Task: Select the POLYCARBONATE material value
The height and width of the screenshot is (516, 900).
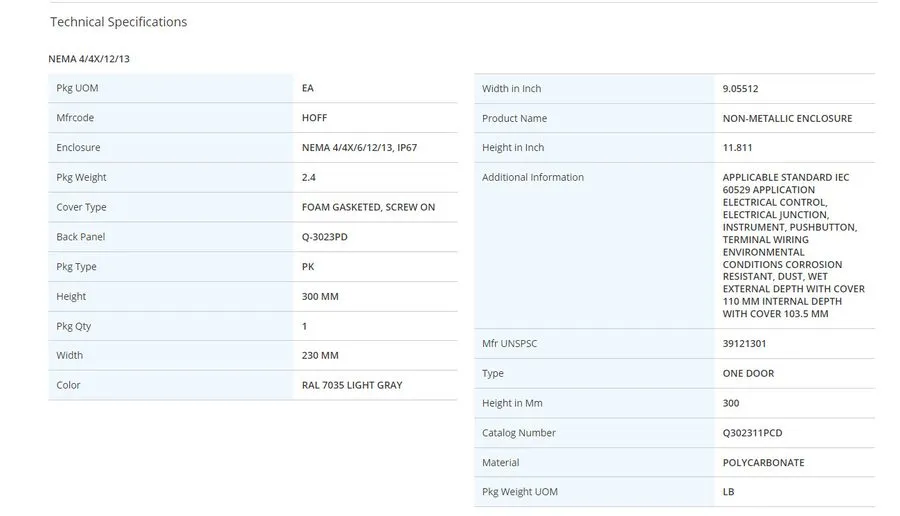Action: pos(763,463)
